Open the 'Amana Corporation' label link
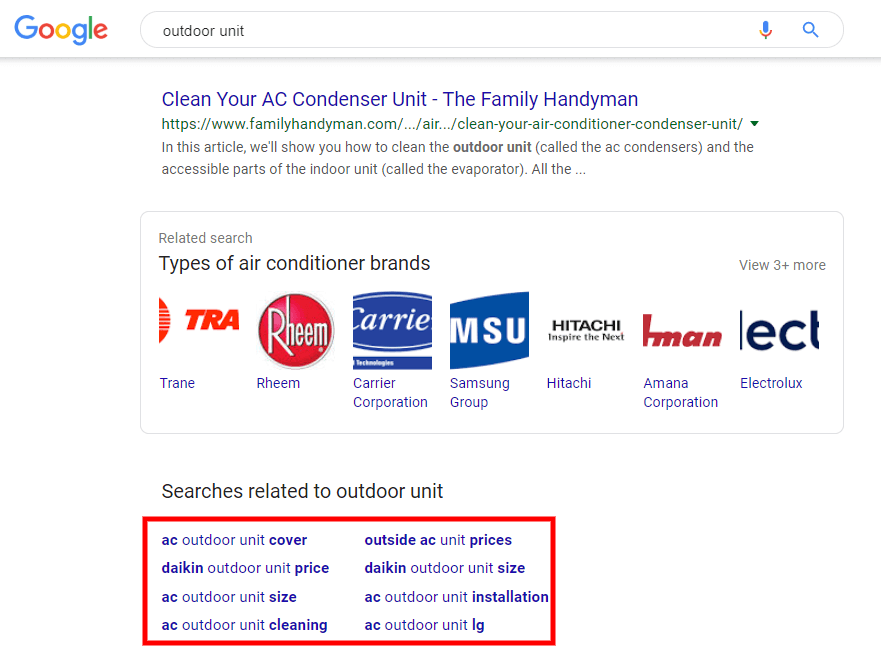The image size is (881, 657). tap(680, 393)
